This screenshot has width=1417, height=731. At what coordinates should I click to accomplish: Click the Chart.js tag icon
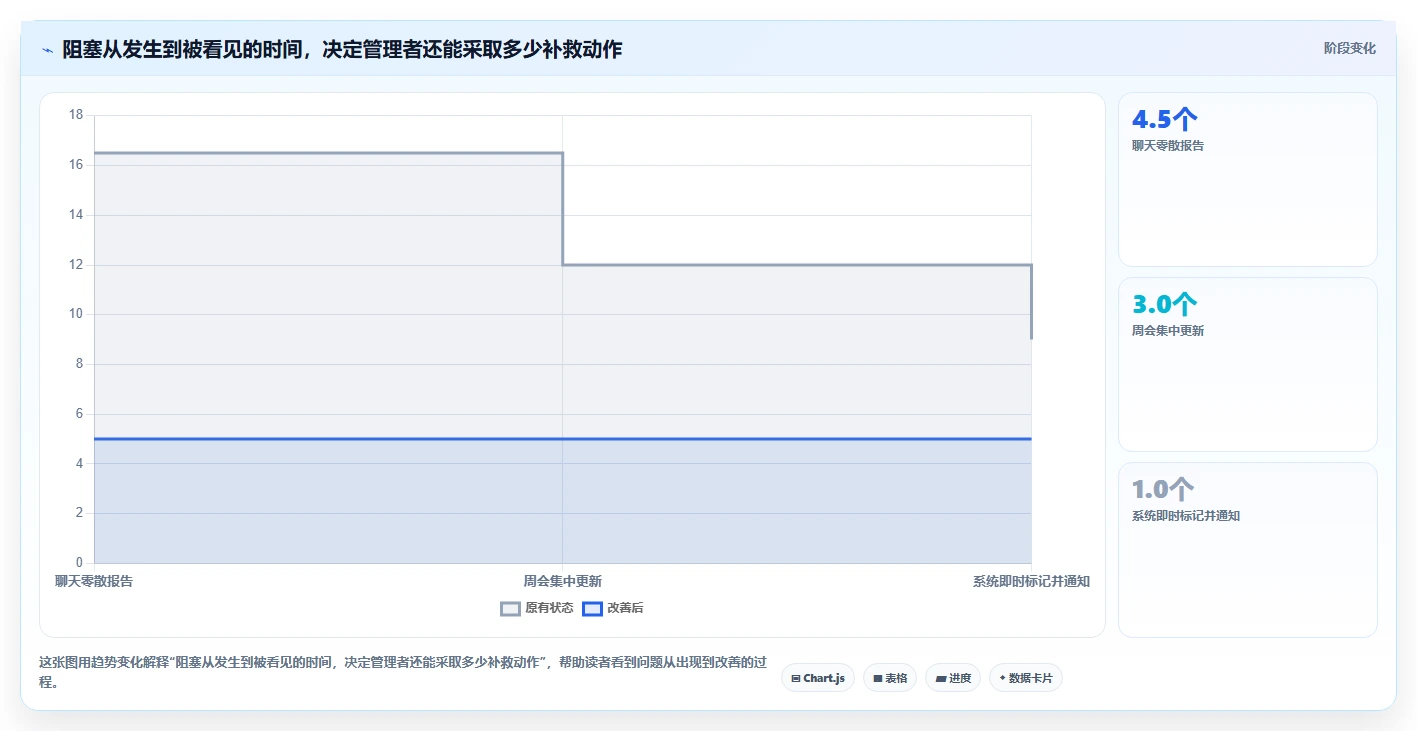(x=795, y=678)
